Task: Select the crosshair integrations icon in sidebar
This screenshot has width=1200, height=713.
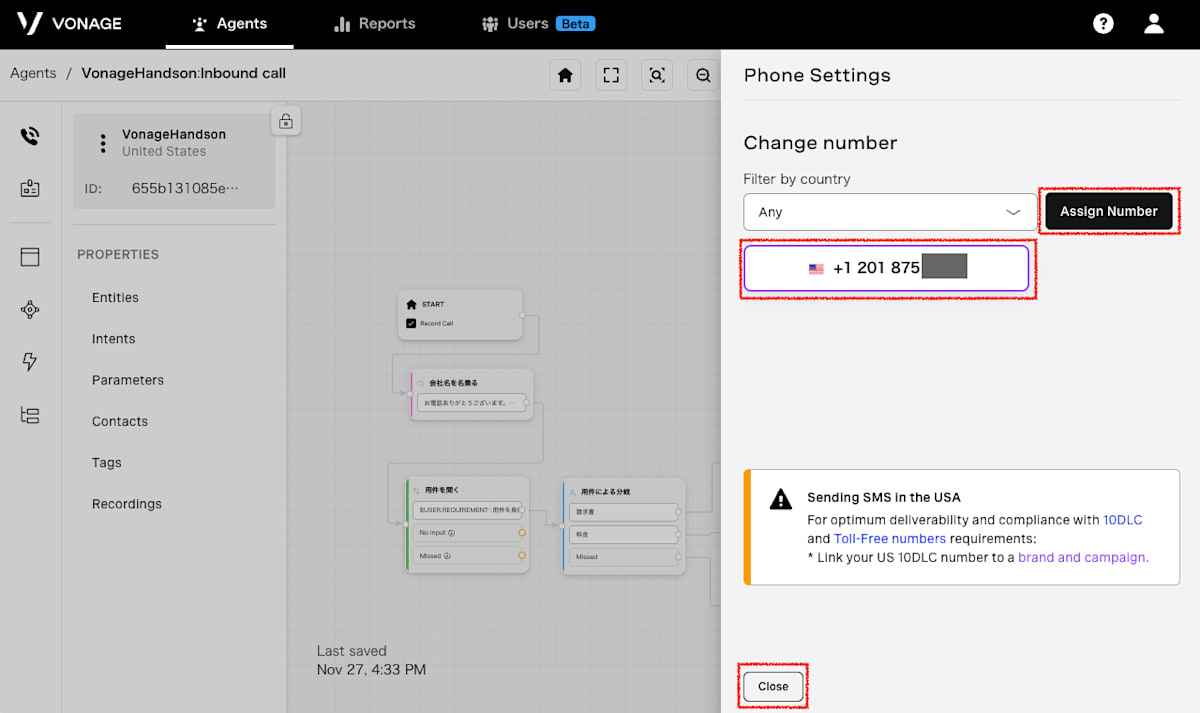Action: pyautogui.click(x=30, y=310)
